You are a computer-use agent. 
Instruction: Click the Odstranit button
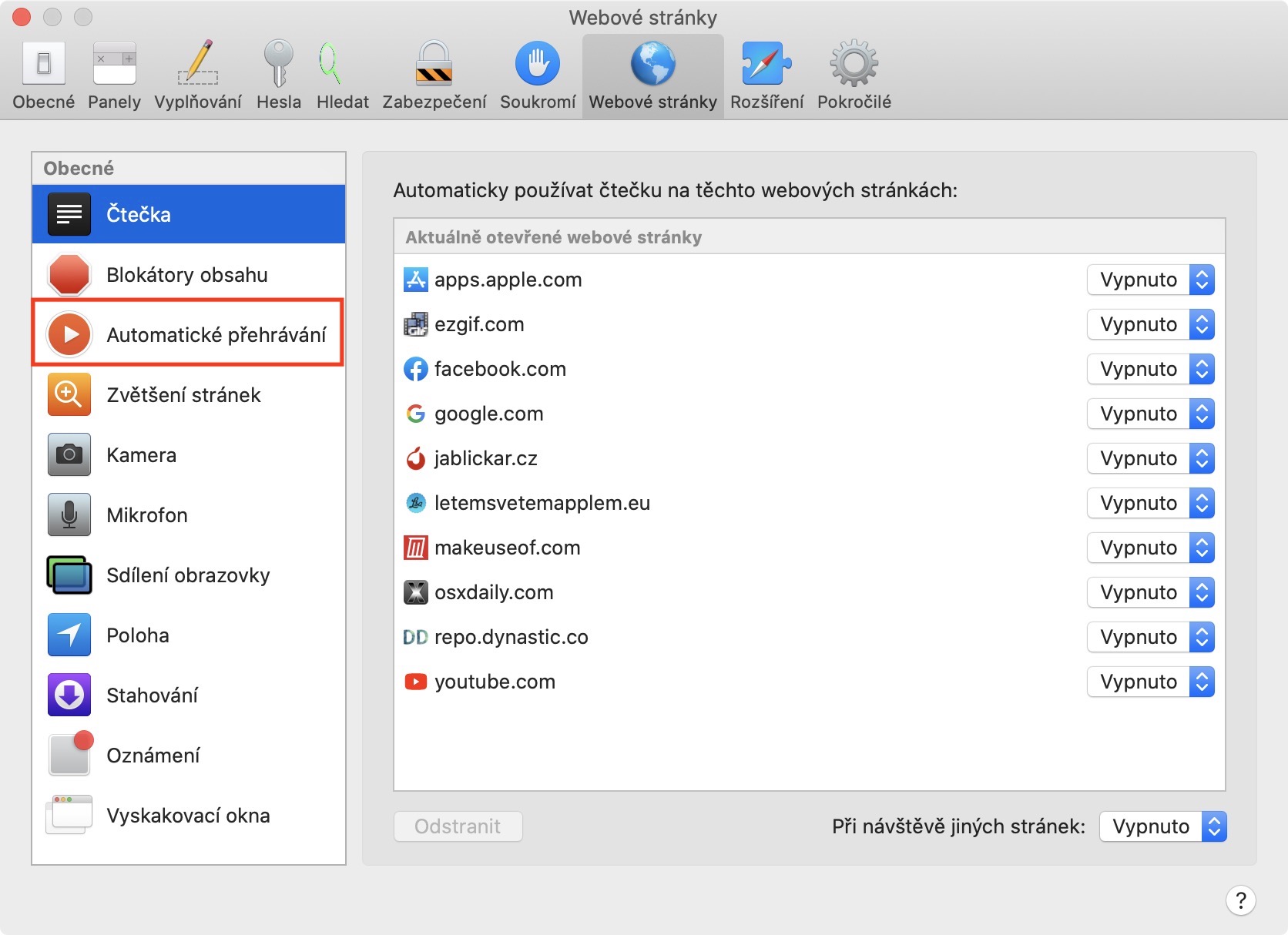458,826
